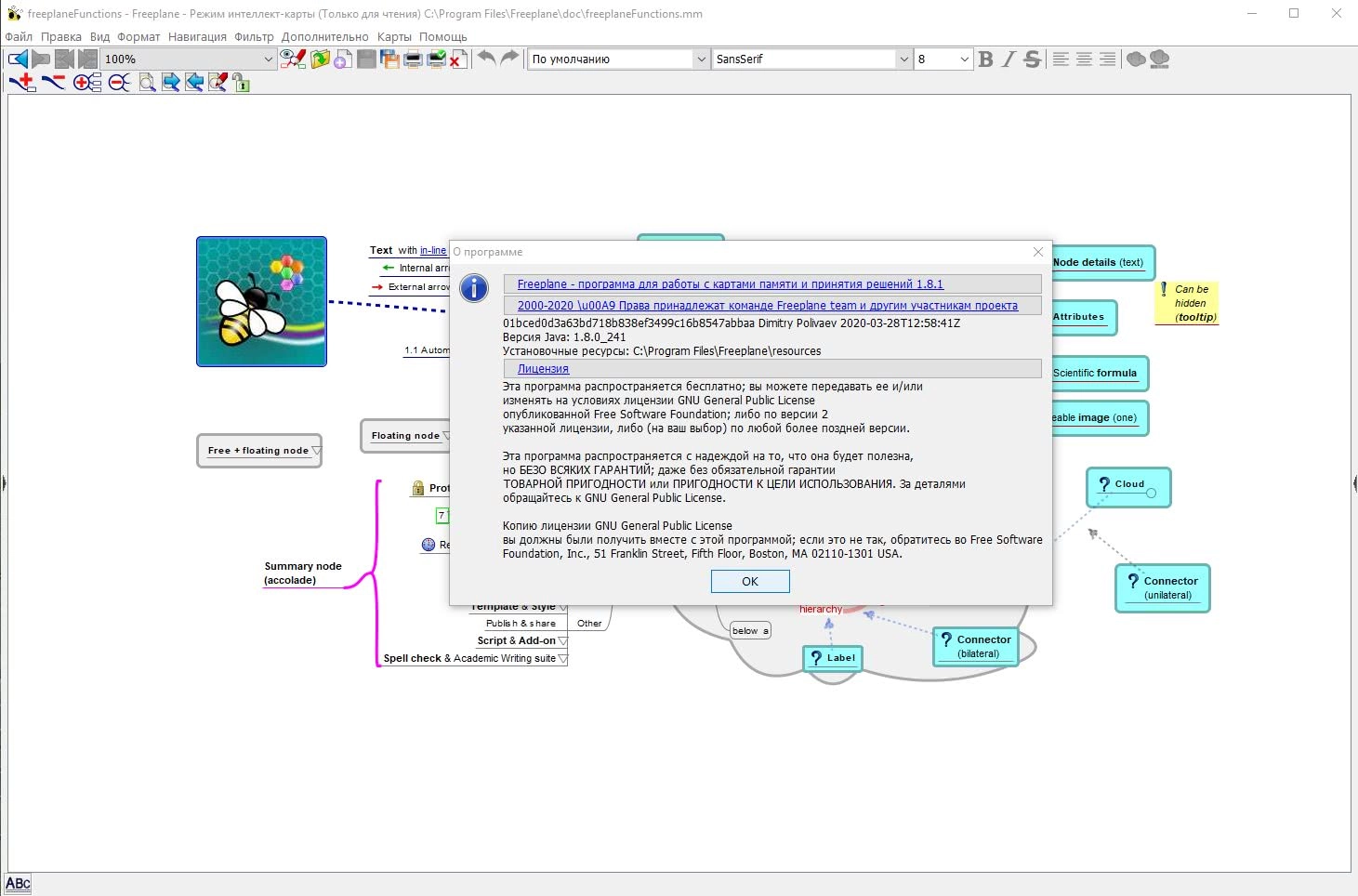Screen dimensions: 1358x896
Task: Close the map with the red X page icon
Action: [x=458, y=59]
